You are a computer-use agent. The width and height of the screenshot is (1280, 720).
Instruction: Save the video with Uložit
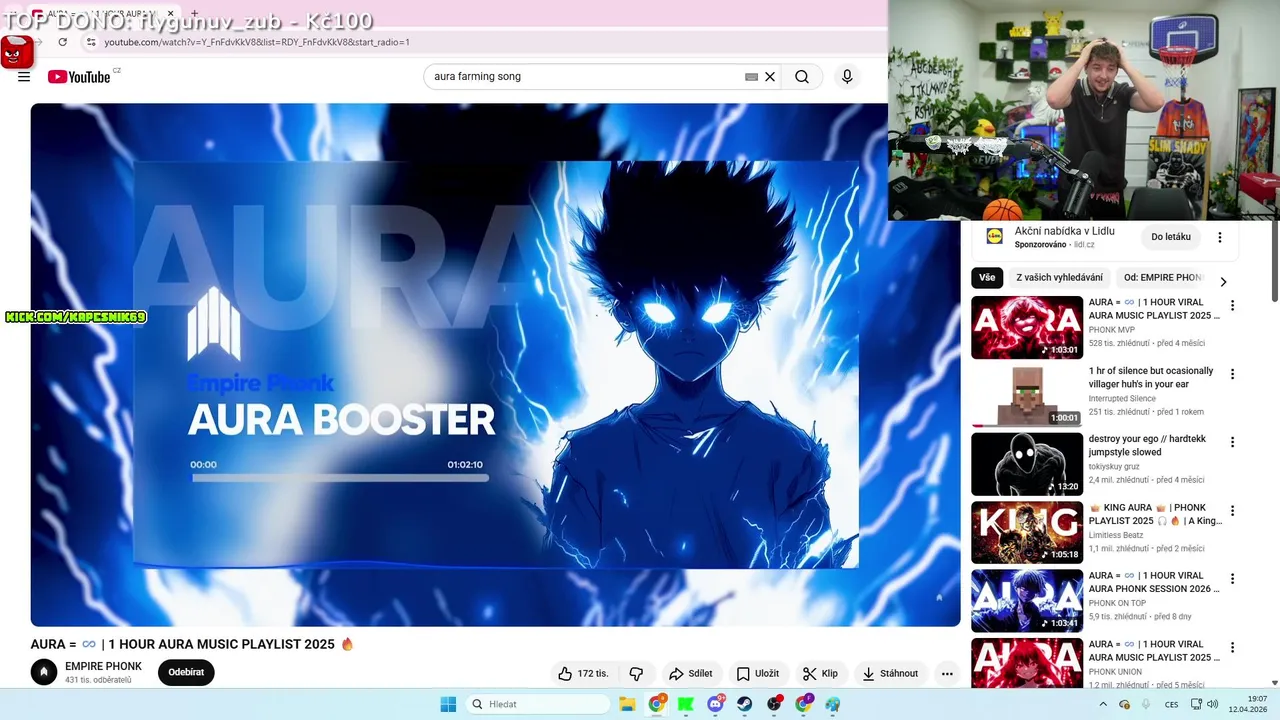click(757, 673)
